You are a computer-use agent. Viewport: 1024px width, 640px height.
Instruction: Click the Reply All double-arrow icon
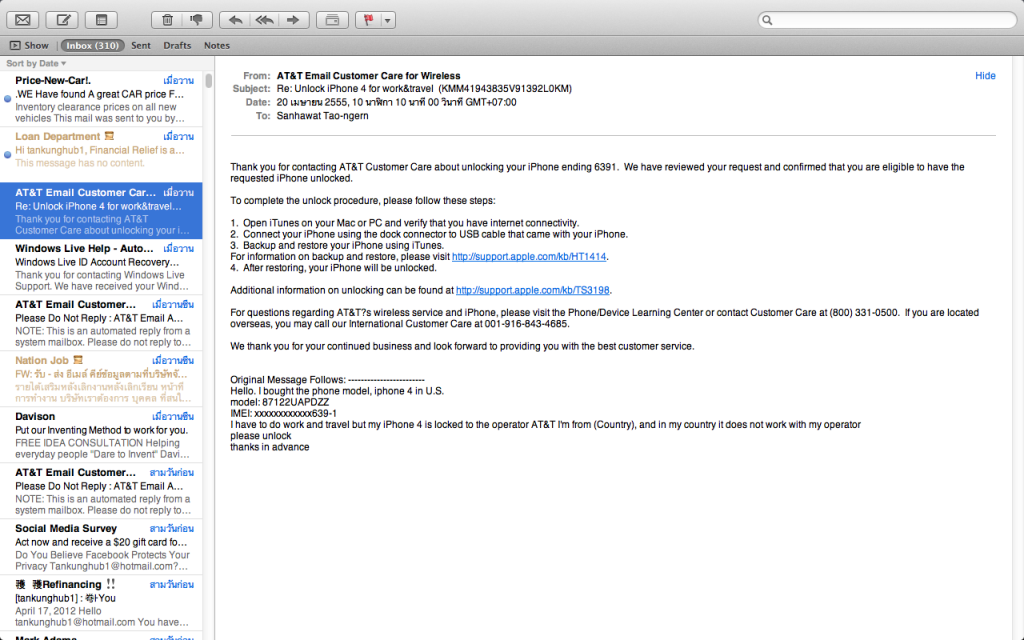(x=264, y=19)
